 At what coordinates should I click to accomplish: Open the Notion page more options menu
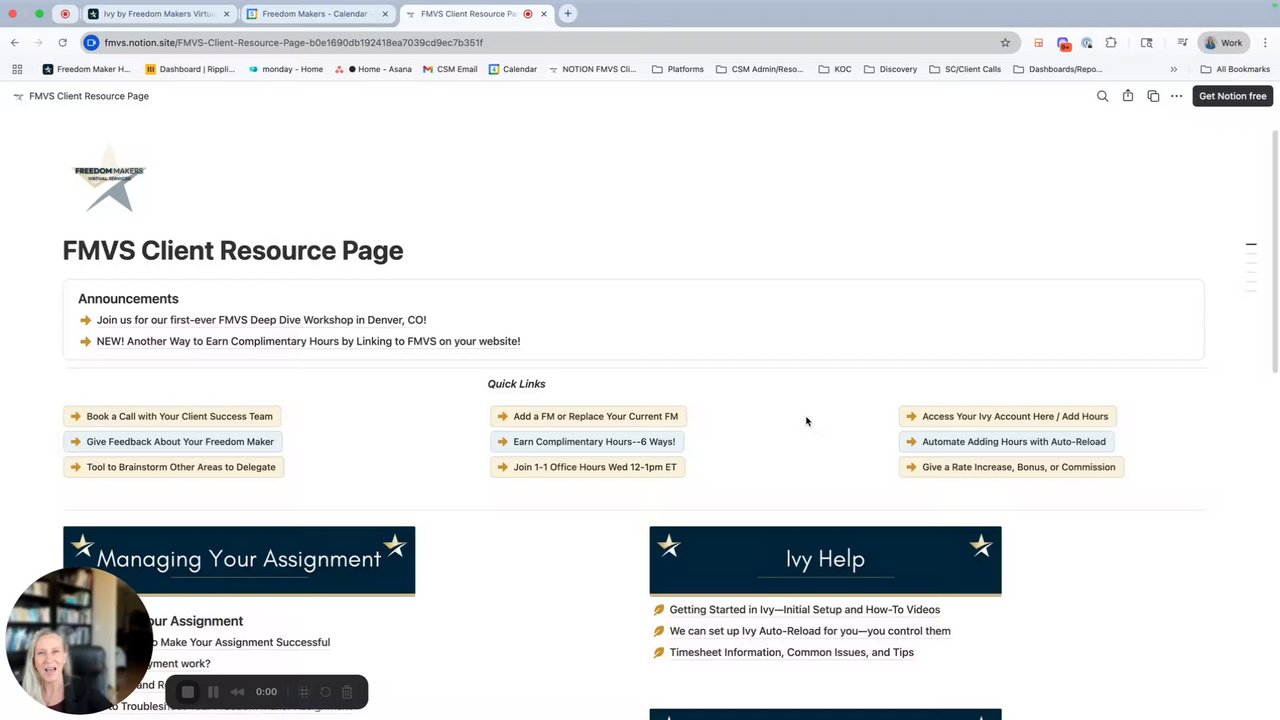pyautogui.click(x=1177, y=96)
